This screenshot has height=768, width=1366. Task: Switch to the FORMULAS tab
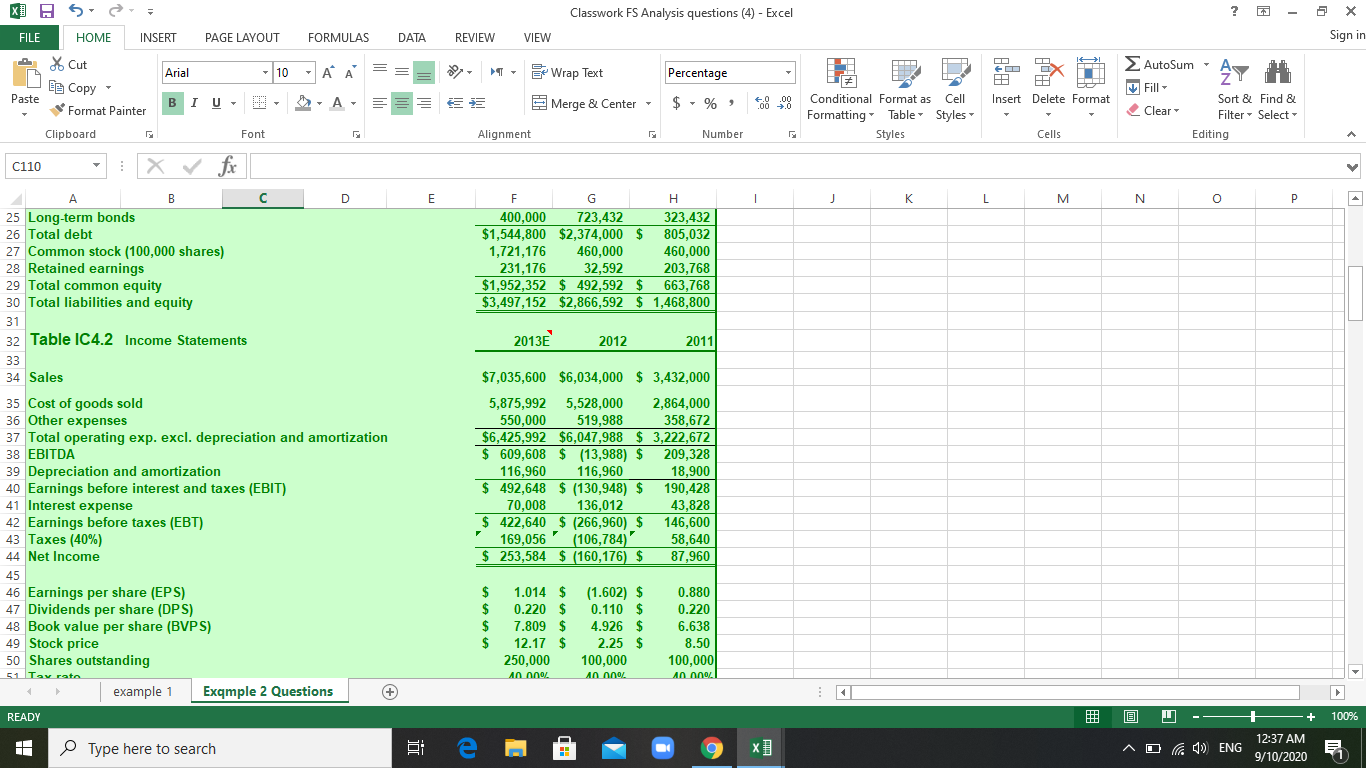338,37
